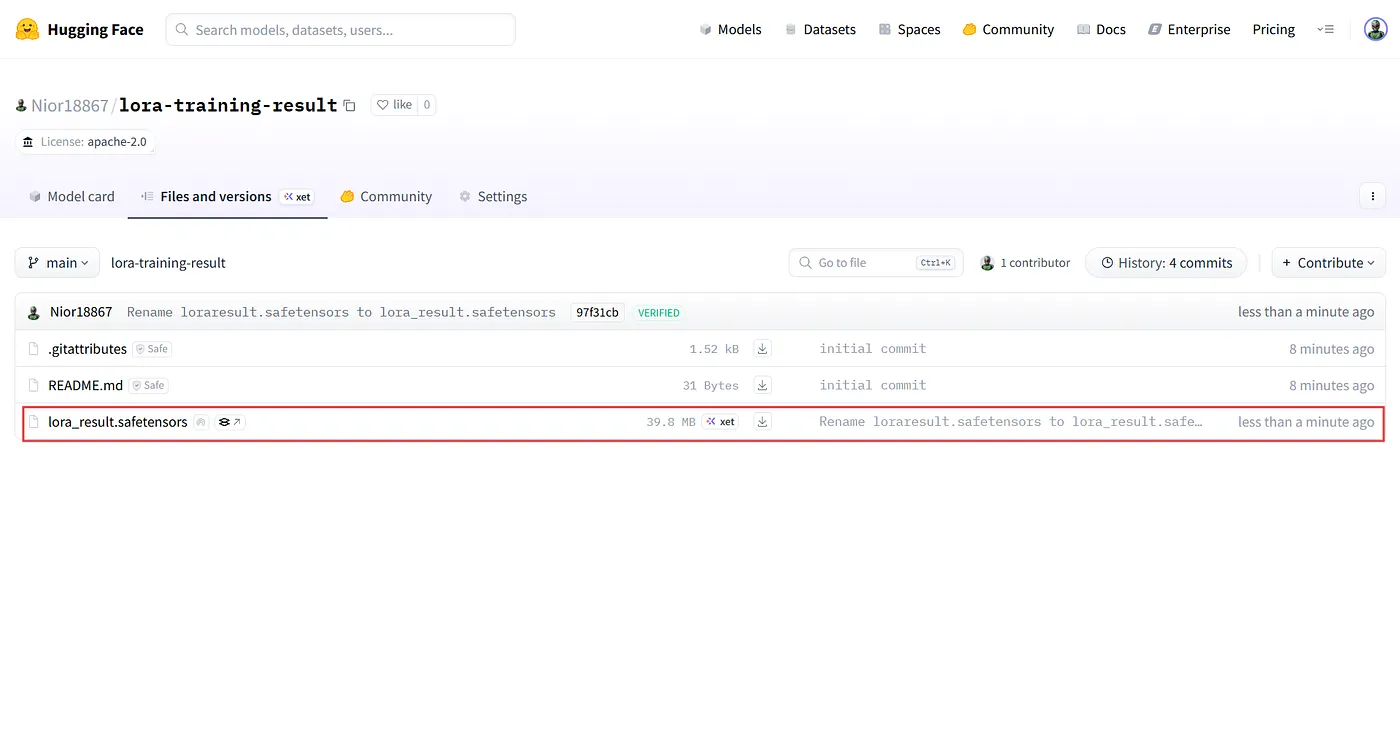Image resolution: width=1400 pixels, height=749 pixels.
Task: Open the Community nav item in header
Action: click(x=1008, y=30)
